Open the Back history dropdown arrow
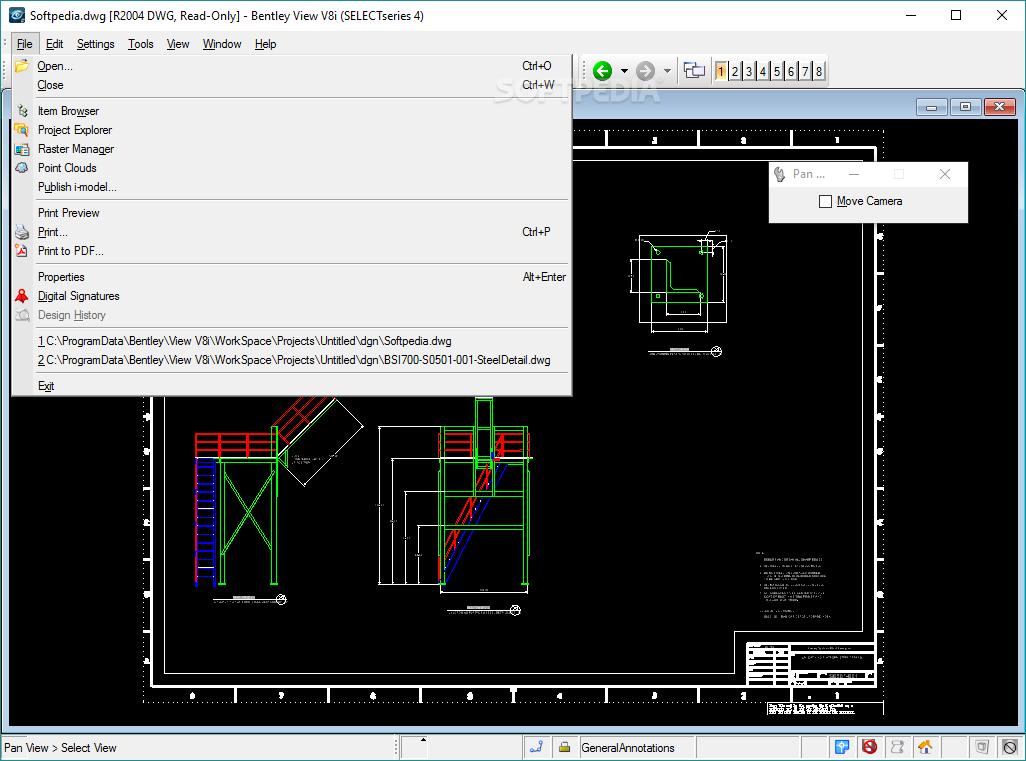 pyautogui.click(x=624, y=71)
